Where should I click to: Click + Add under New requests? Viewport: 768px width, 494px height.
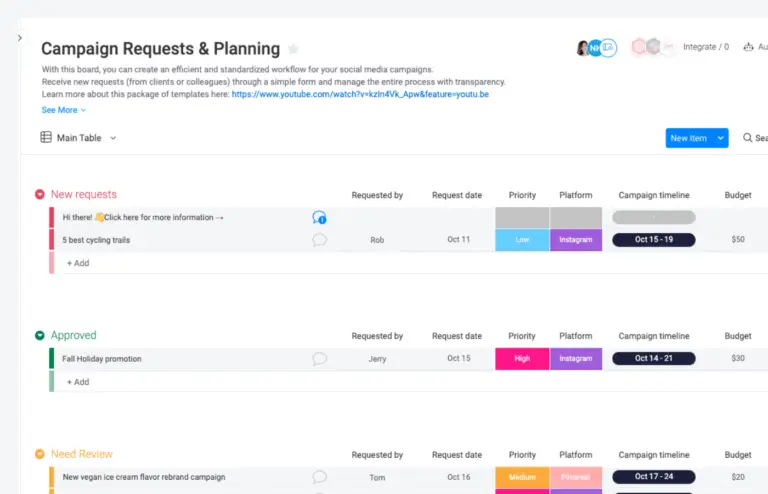[78, 263]
